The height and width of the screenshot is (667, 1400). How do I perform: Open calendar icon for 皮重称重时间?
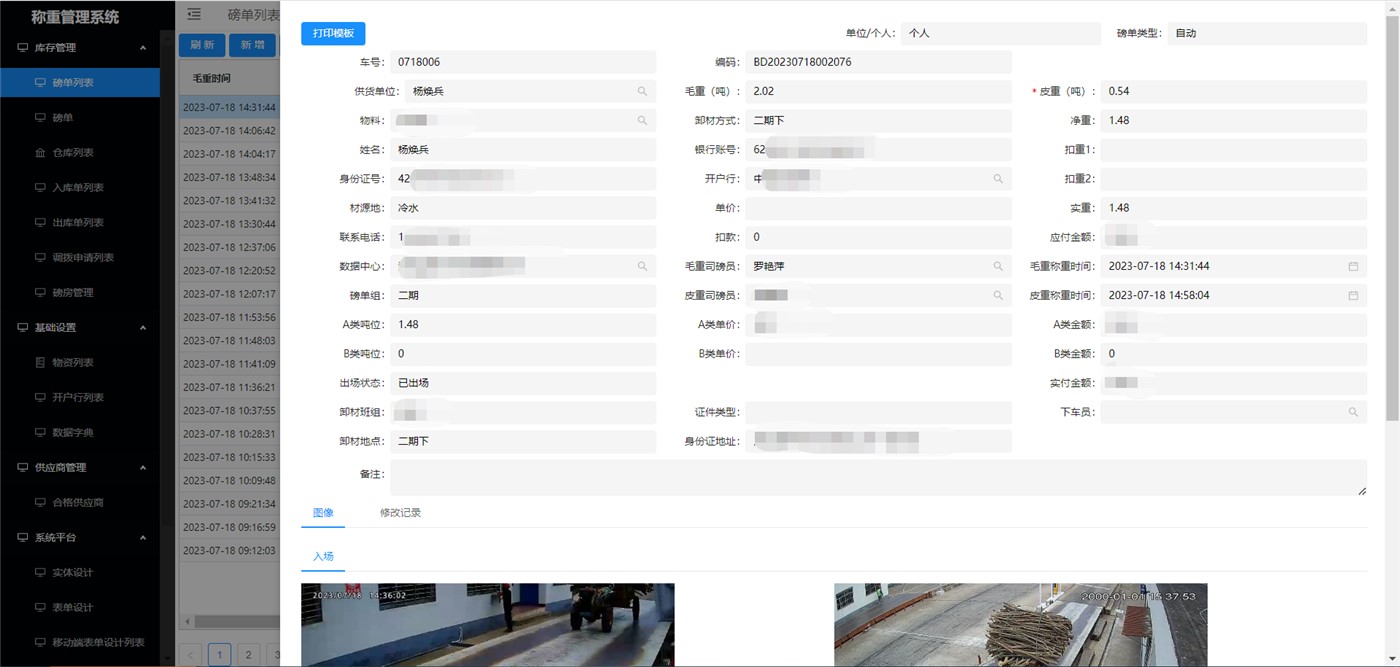coord(1353,296)
